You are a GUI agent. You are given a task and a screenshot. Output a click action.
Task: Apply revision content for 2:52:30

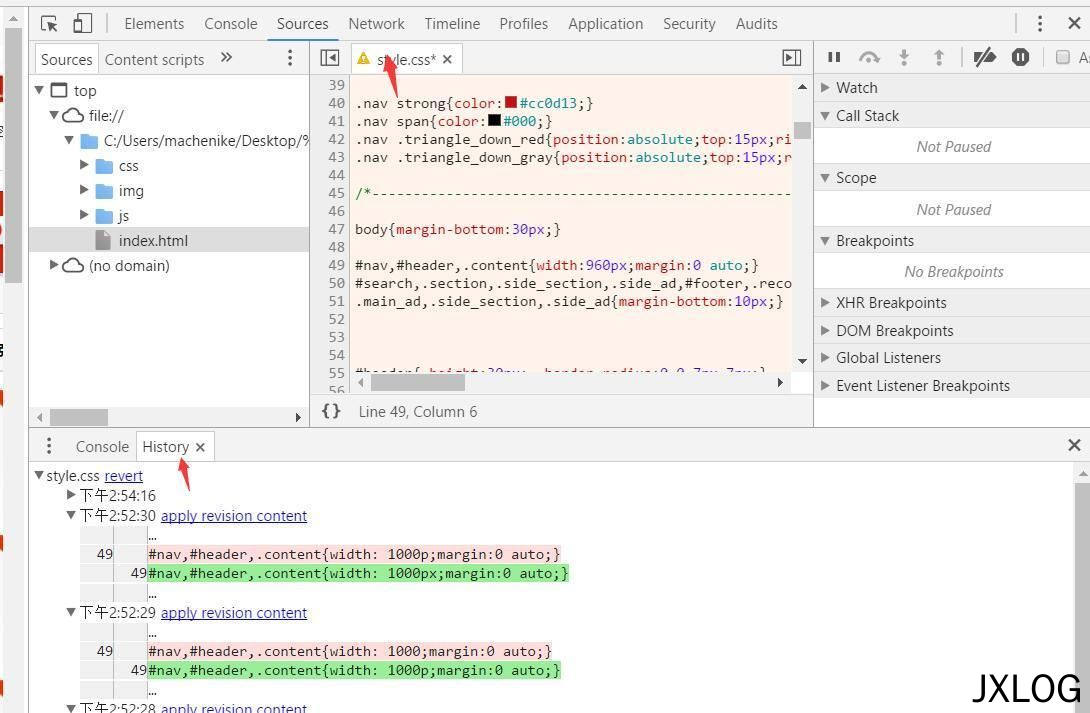[x=234, y=516]
